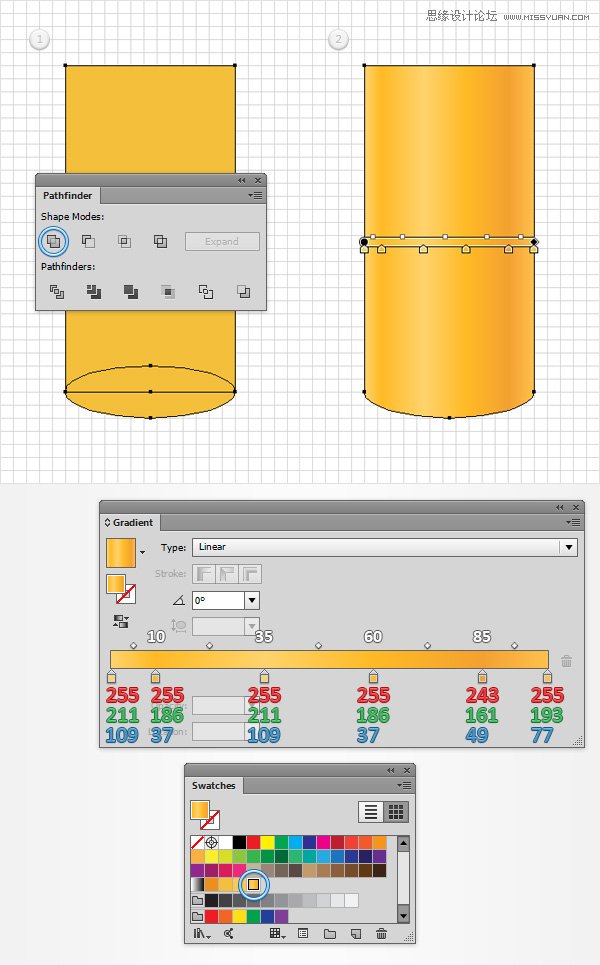Switch Swatches to thumbnail grid view
This screenshot has height=965, width=600.
(x=395, y=812)
